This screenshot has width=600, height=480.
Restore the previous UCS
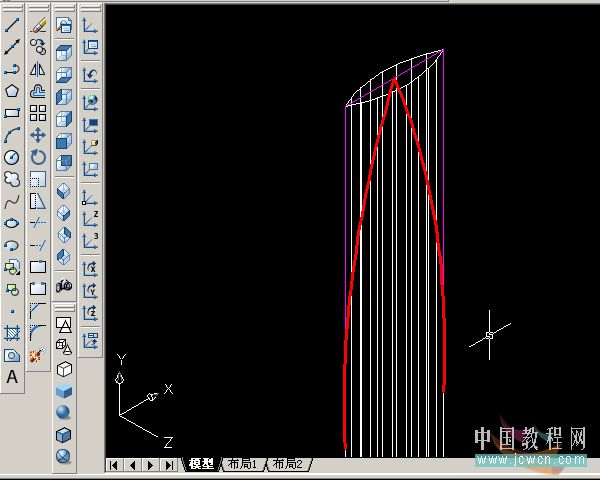(x=90, y=75)
